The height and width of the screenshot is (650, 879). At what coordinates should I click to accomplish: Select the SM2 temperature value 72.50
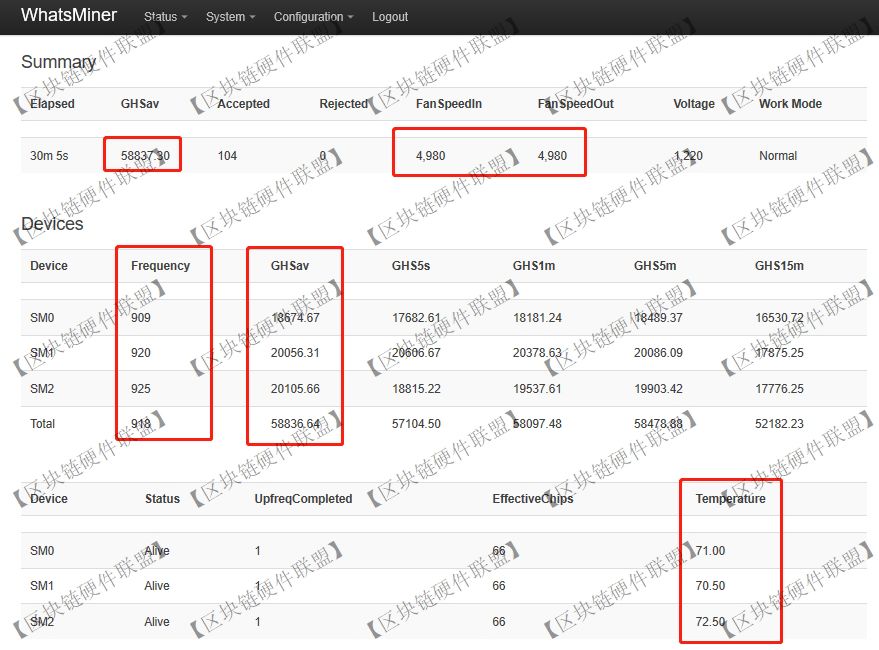[710, 622]
